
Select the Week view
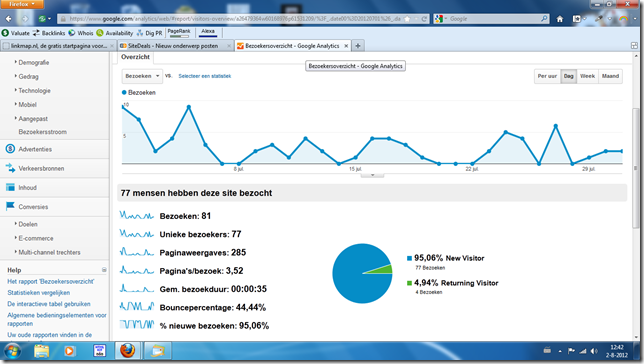click(x=587, y=76)
